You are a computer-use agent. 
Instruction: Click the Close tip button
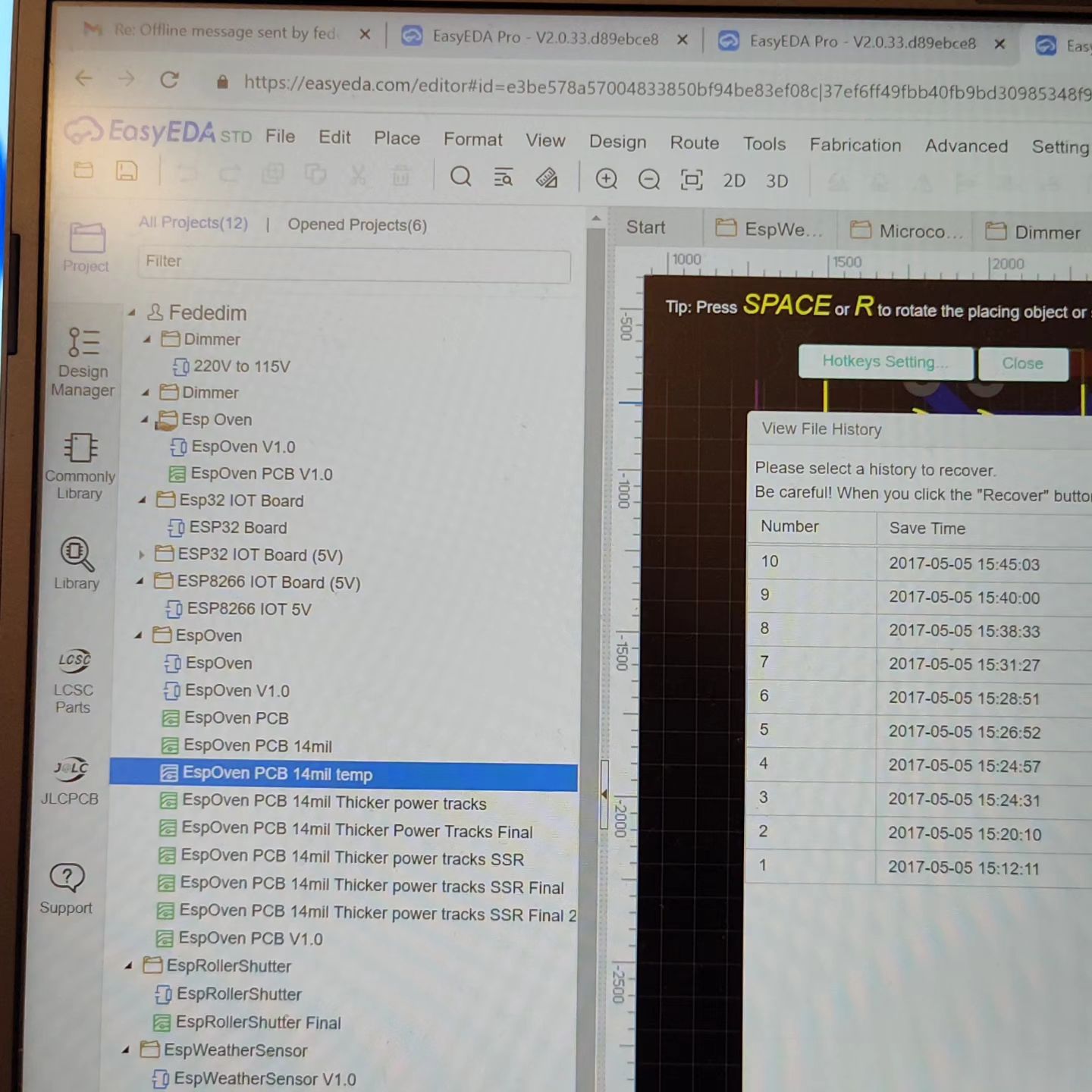point(1023,363)
